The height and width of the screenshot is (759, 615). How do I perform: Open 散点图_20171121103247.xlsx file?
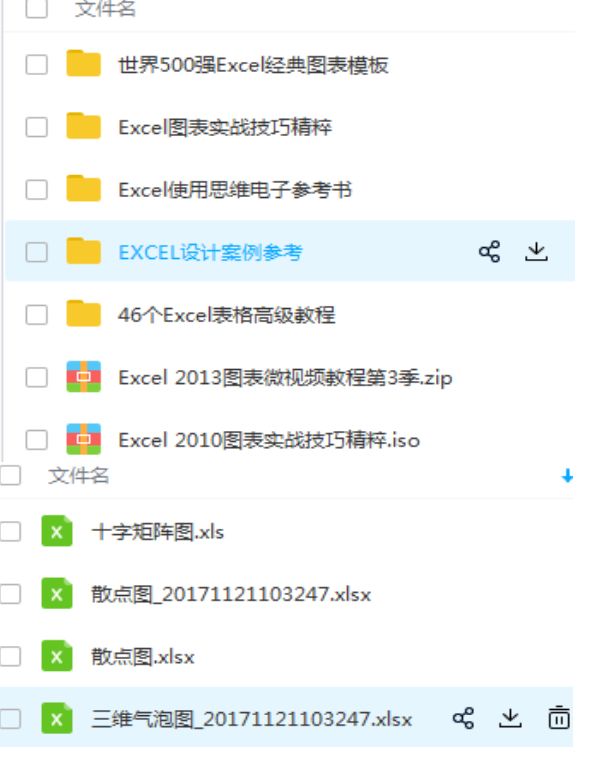coord(231,594)
